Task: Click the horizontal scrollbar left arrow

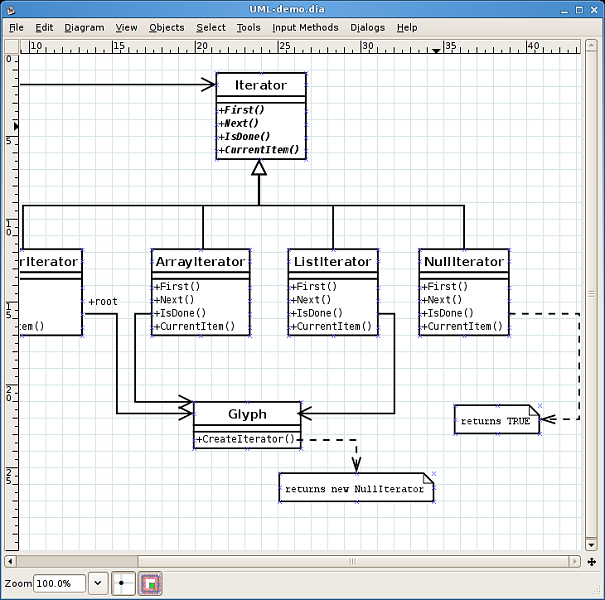Action: pos(11,560)
